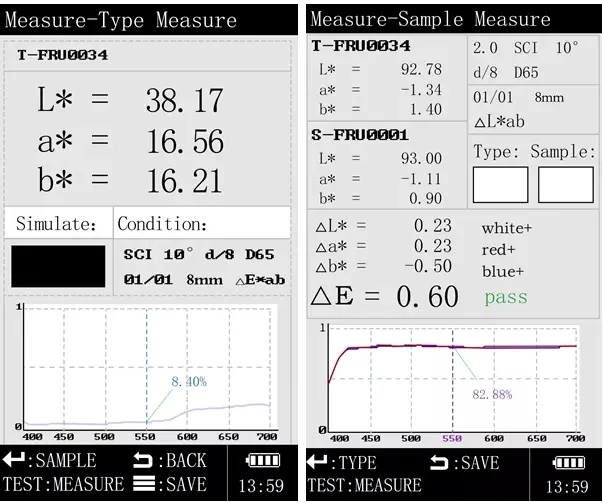Click the empty Sample color box
Viewport: 603px width, 503px height.
click(x=565, y=185)
